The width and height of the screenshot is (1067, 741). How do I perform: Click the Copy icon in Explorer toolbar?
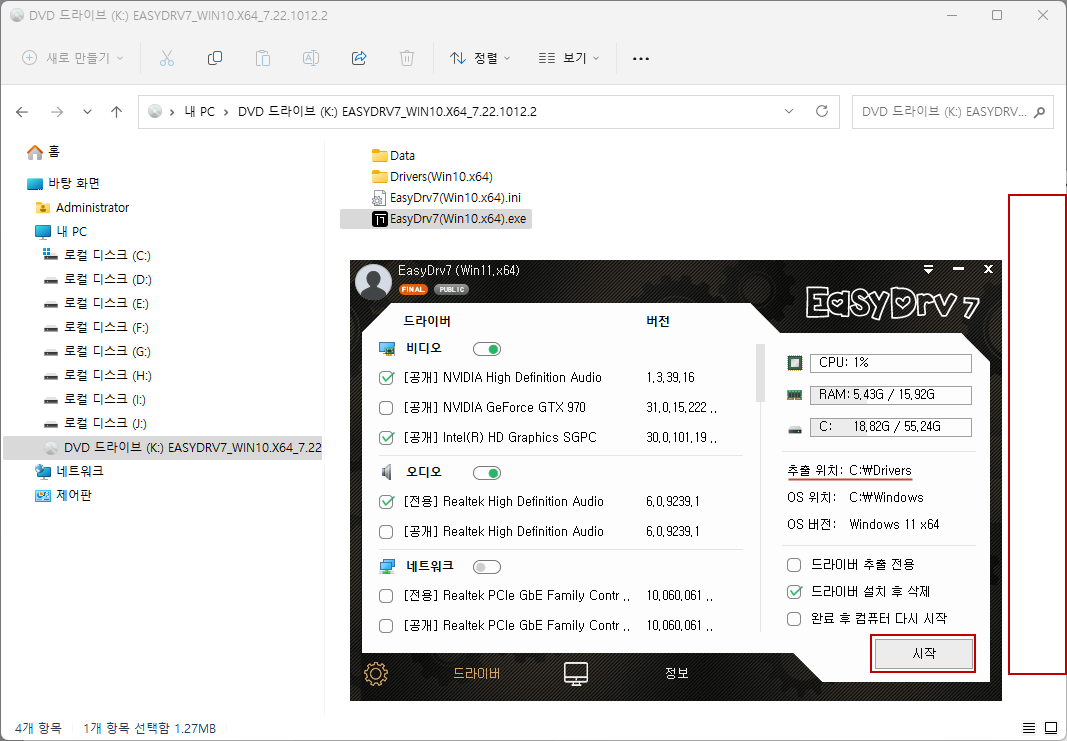pyautogui.click(x=214, y=59)
